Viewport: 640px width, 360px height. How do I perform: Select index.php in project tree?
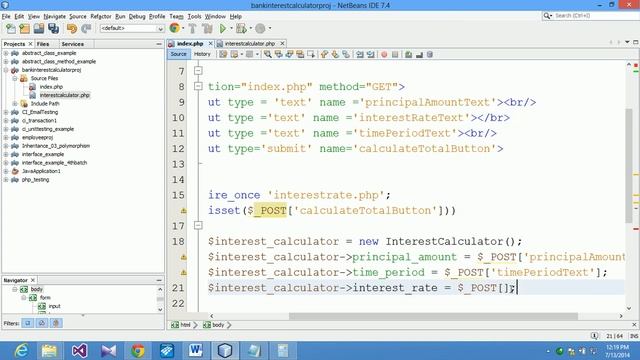(51, 87)
